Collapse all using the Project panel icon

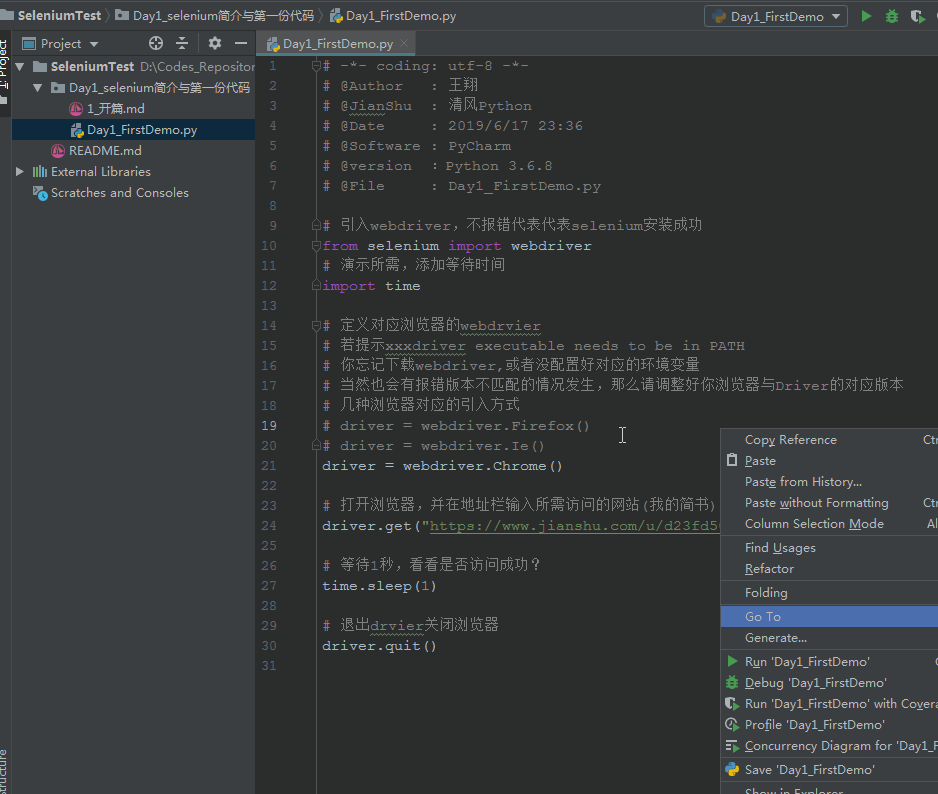(x=182, y=43)
